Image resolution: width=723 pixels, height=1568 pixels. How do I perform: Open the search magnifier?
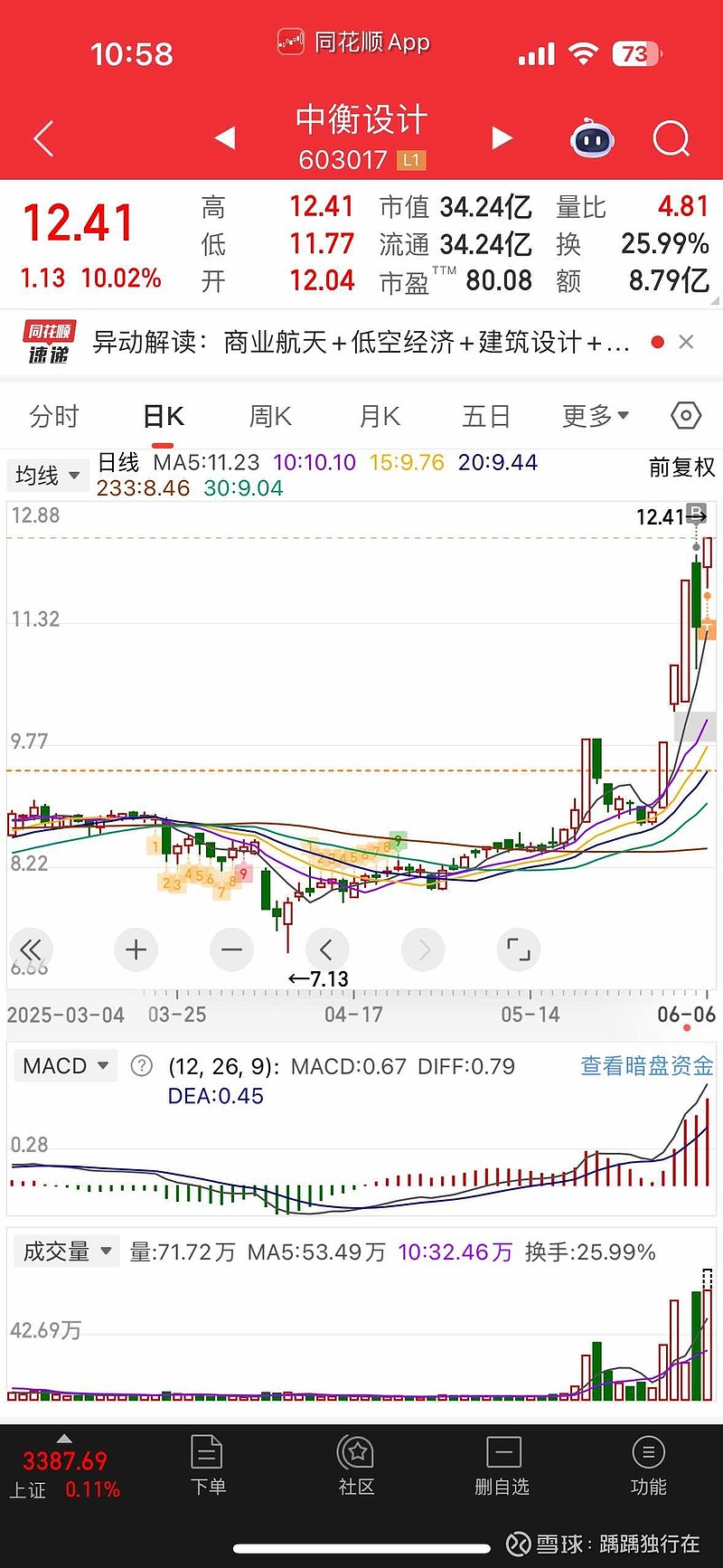[x=671, y=138]
